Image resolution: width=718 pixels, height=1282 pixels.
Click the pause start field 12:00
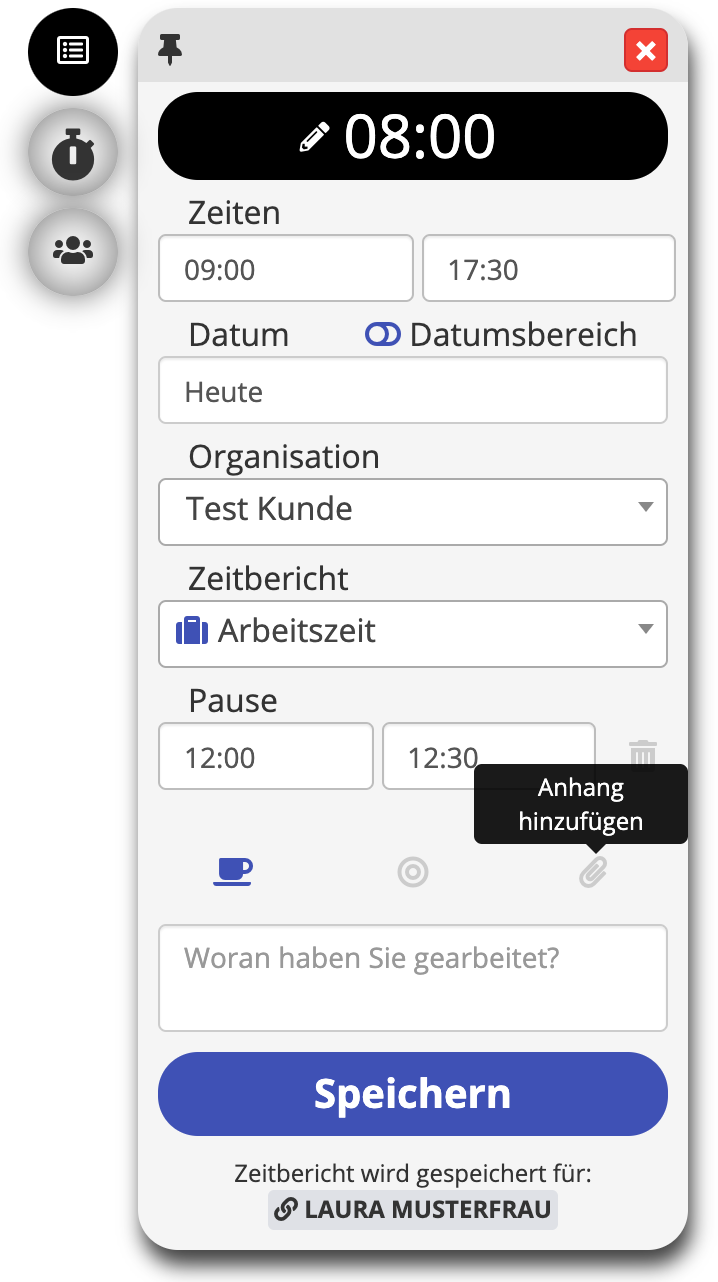265,756
